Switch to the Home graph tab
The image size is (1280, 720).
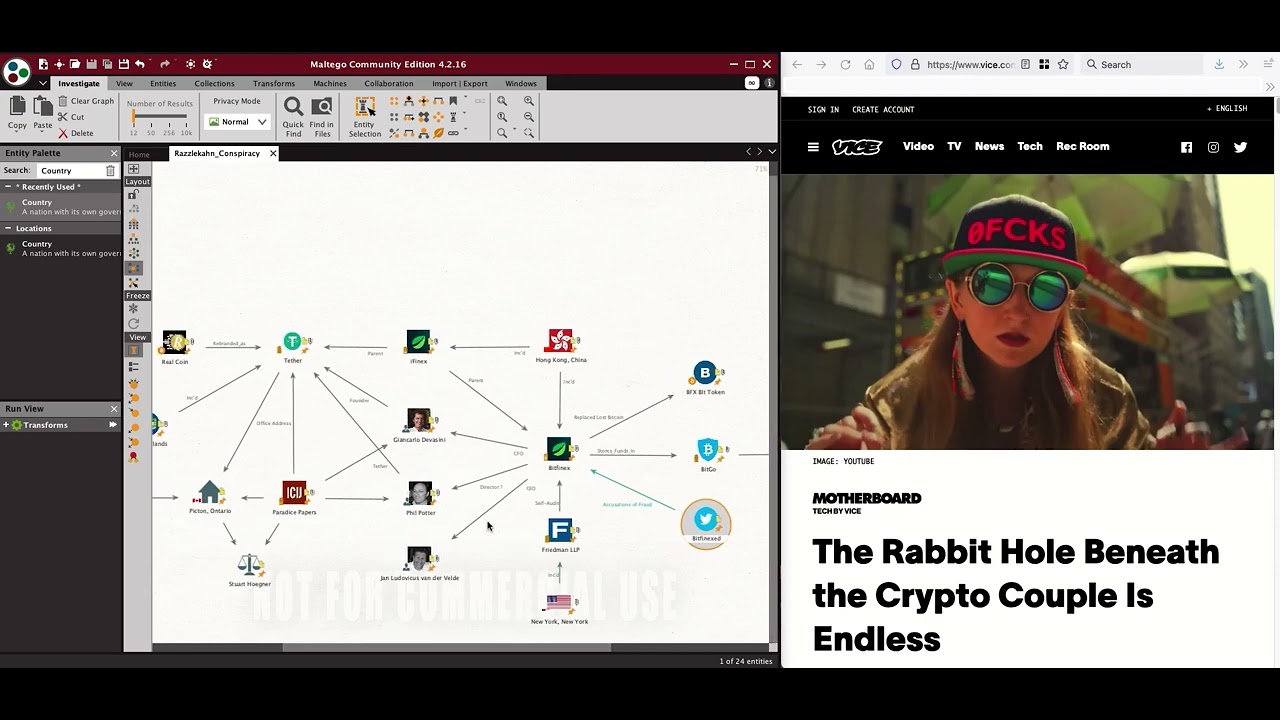tap(139, 154)
